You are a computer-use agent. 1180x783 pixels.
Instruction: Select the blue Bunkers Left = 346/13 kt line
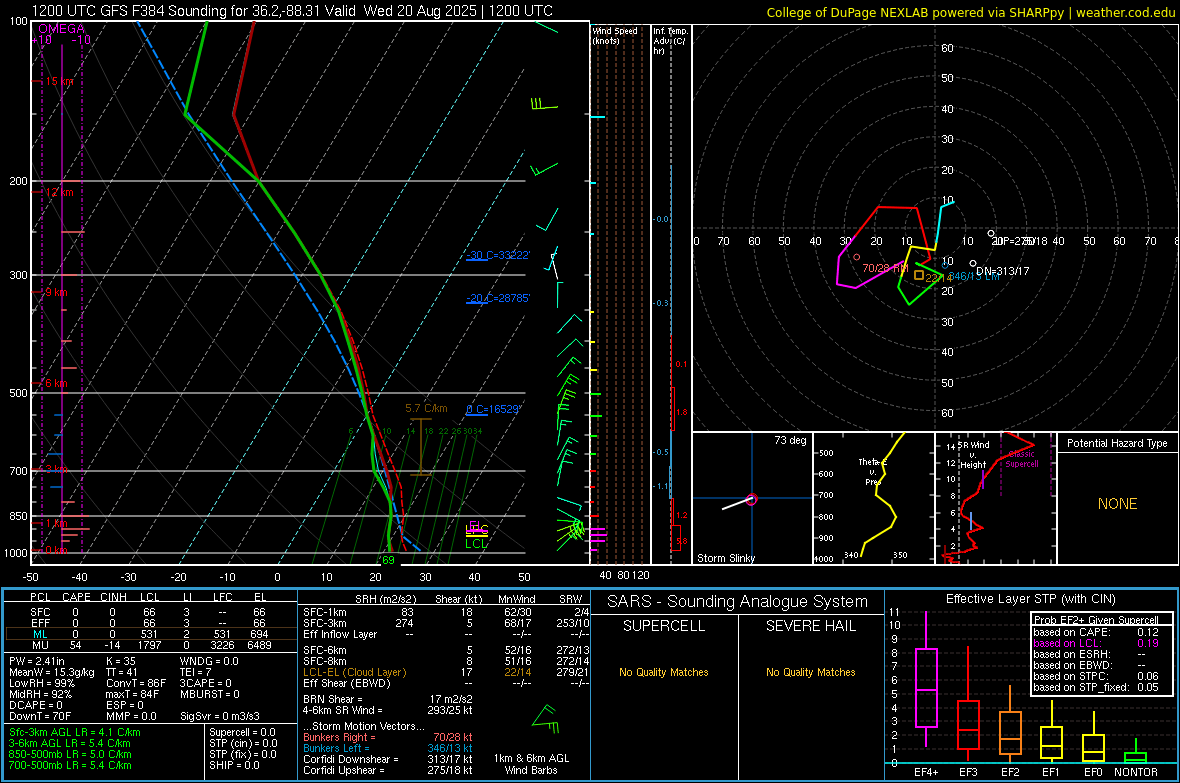[x=388, y=748]
